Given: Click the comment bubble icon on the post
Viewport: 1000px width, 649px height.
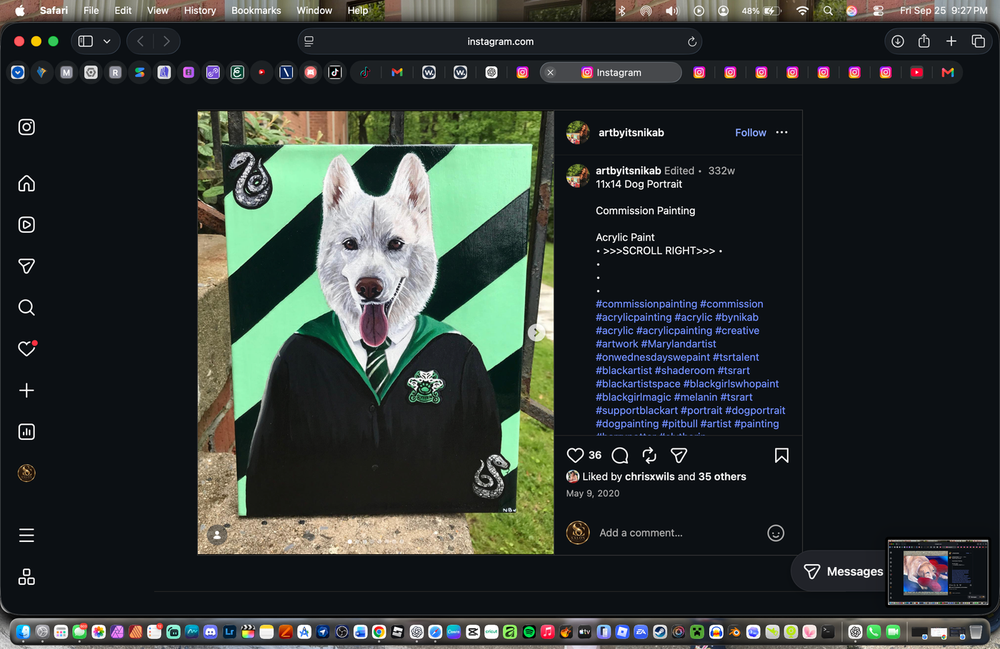Looking at the screenshot, I should [x=620, y=455].
